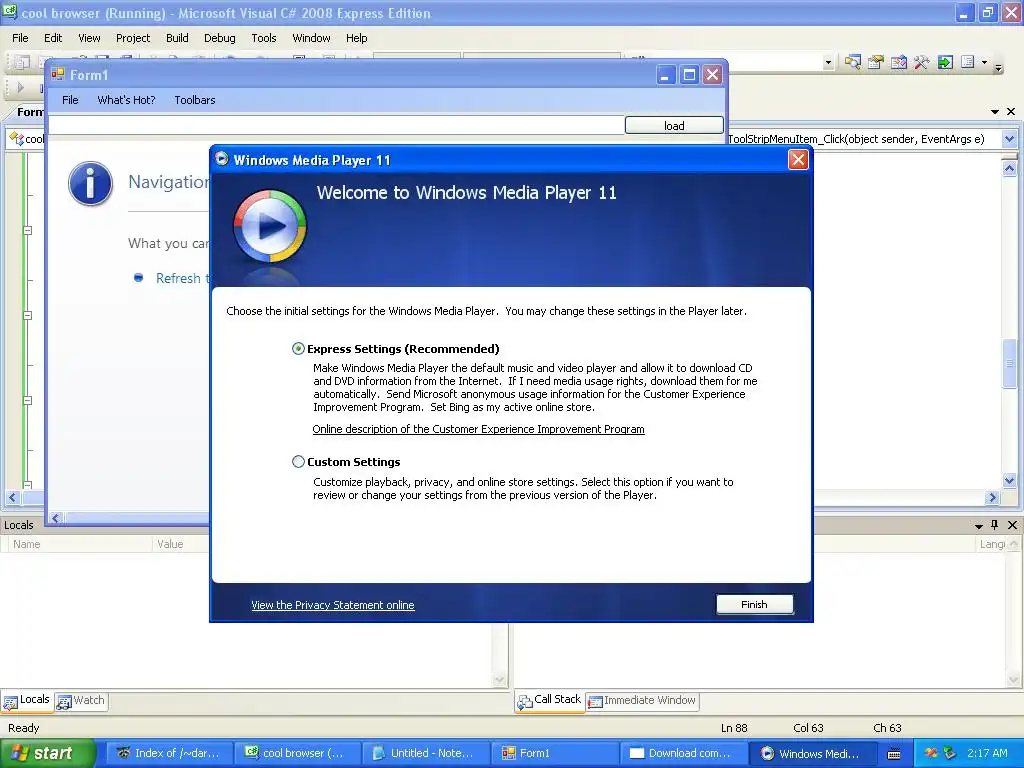Open the Tools menu
Screen dimensions: 1024x768
click(264, 38)
